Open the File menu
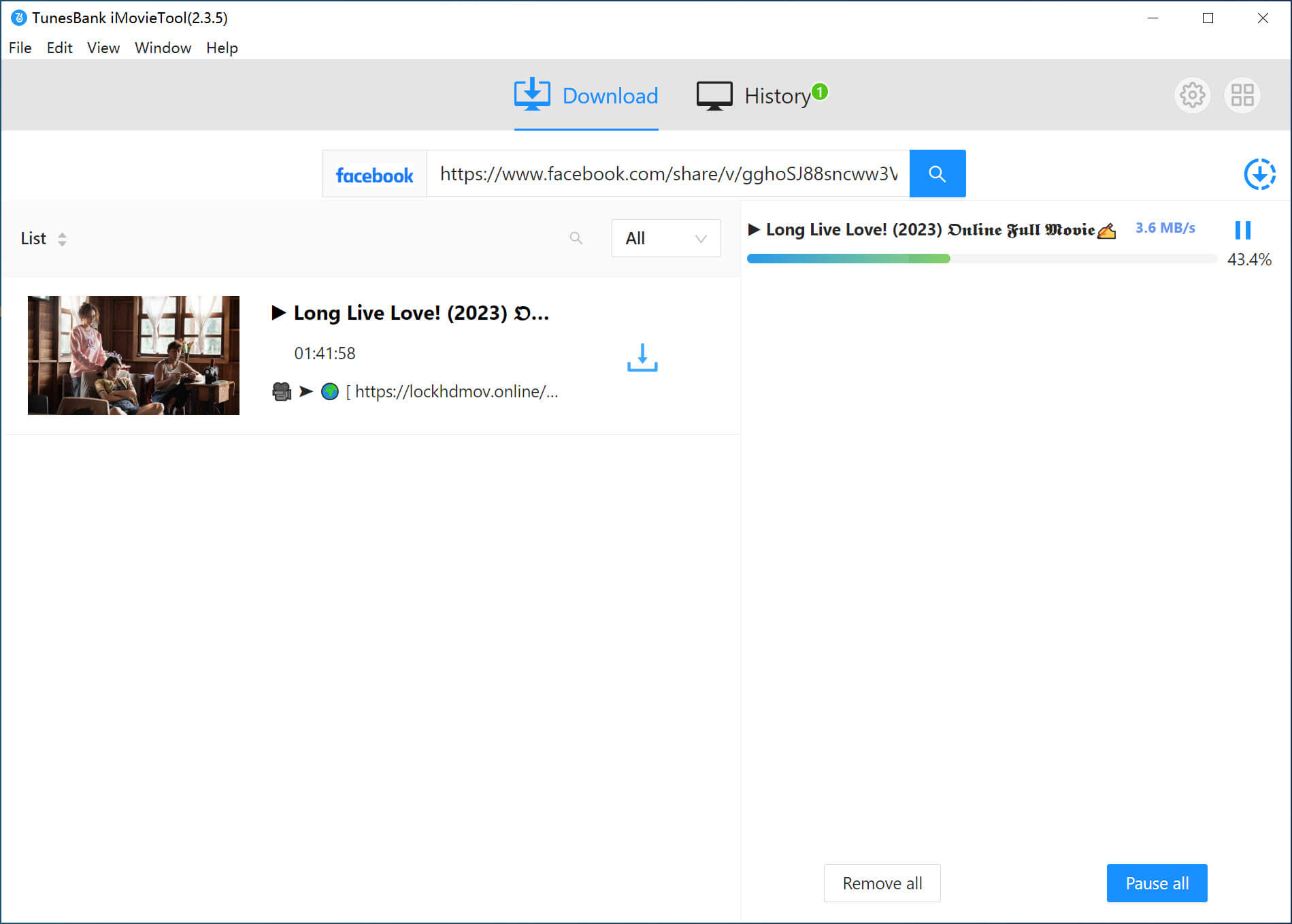 20,48
